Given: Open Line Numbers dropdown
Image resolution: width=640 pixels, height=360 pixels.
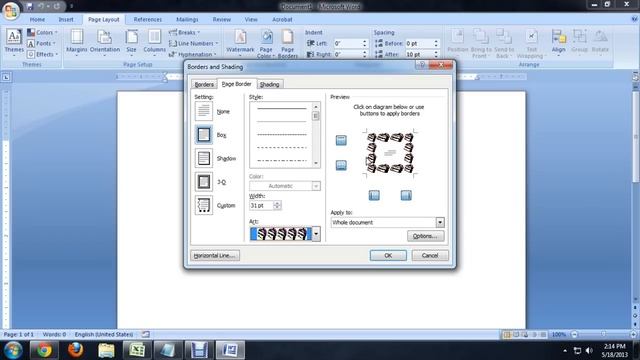Looking at the screenshot, I should (x=194, y=43).
